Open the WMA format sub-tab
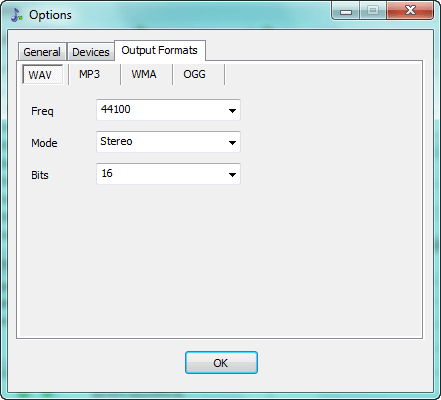Image resolution: width=441 pixels, height=400 pixels. coord(144,74)
